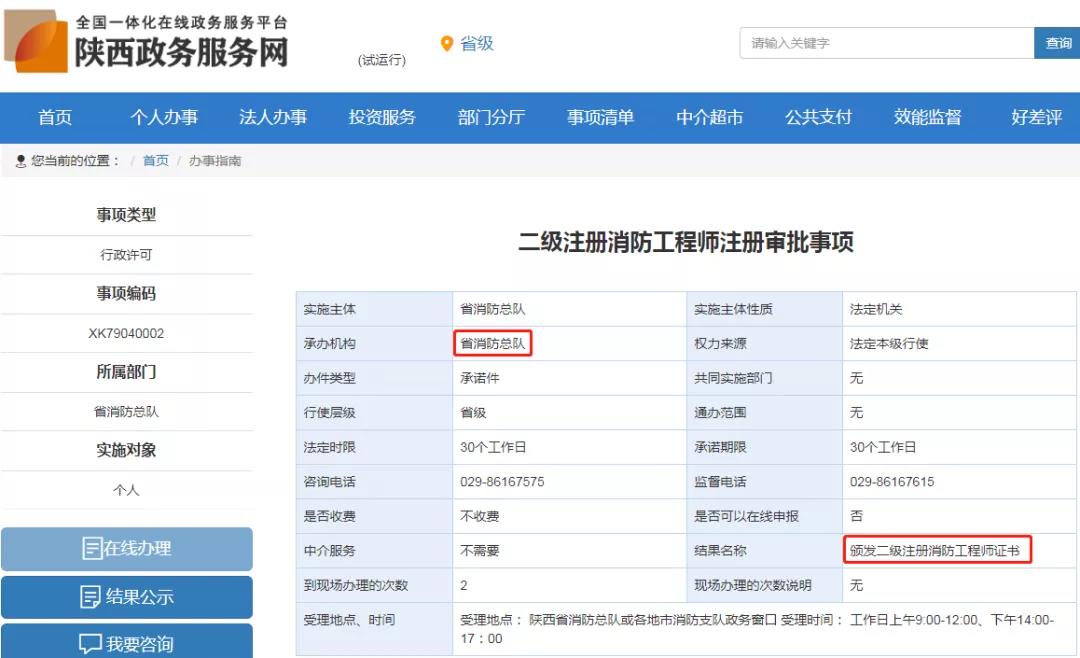
Task: Click the orange location pin icon
Action: tap(447, 44)
